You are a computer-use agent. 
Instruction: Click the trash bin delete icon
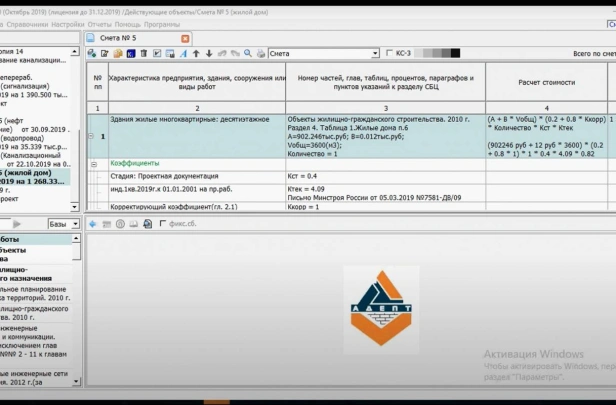point(144,53)
